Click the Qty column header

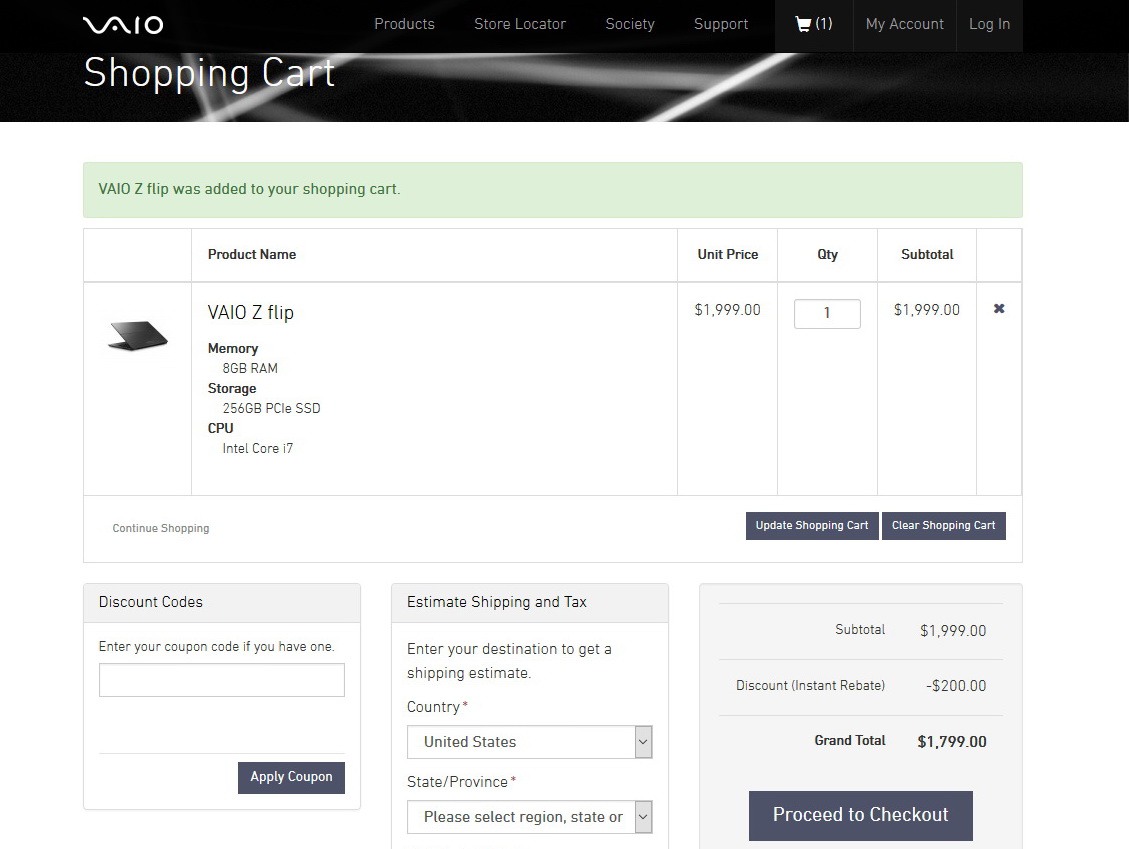click(x=827, y=254)
